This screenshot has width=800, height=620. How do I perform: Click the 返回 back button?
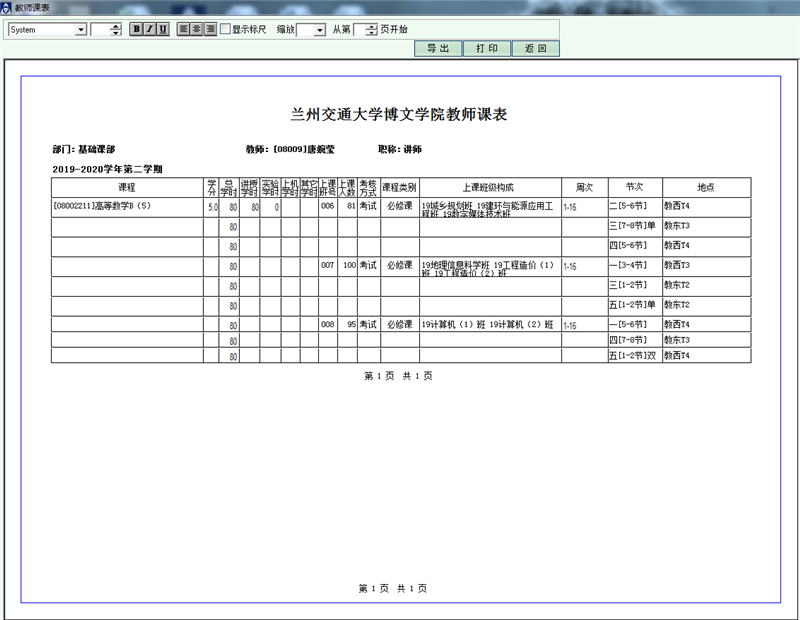[535, 48]
